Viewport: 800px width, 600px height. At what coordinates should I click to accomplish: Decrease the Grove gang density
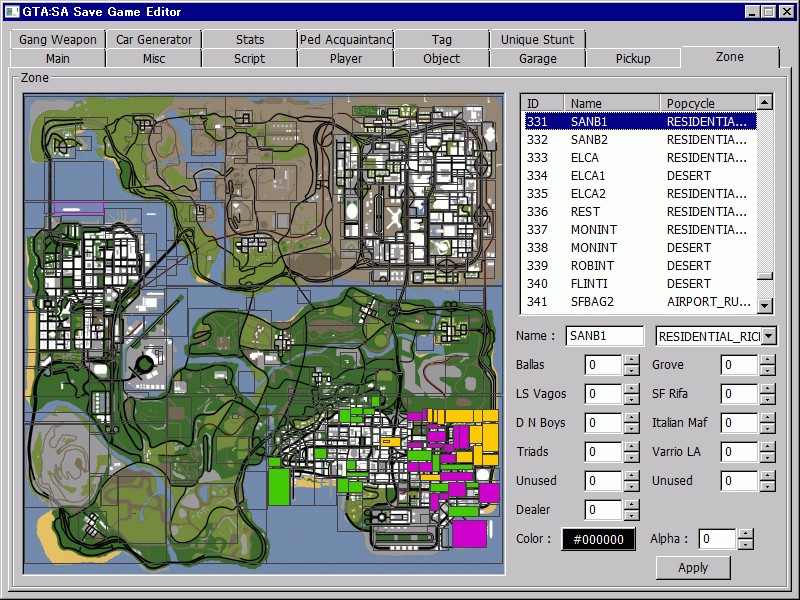(x=767, y=370)
